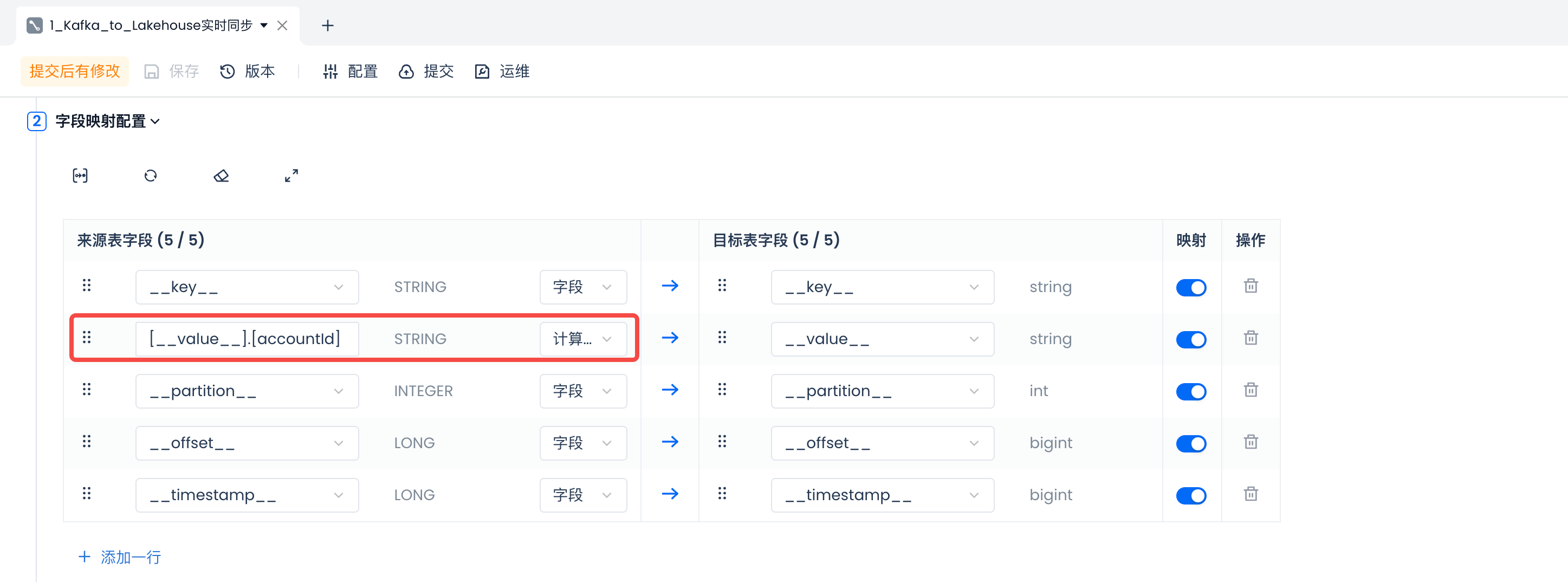Delete the __key__ mapping row
1568x582 pixels.
(1250, 286)
